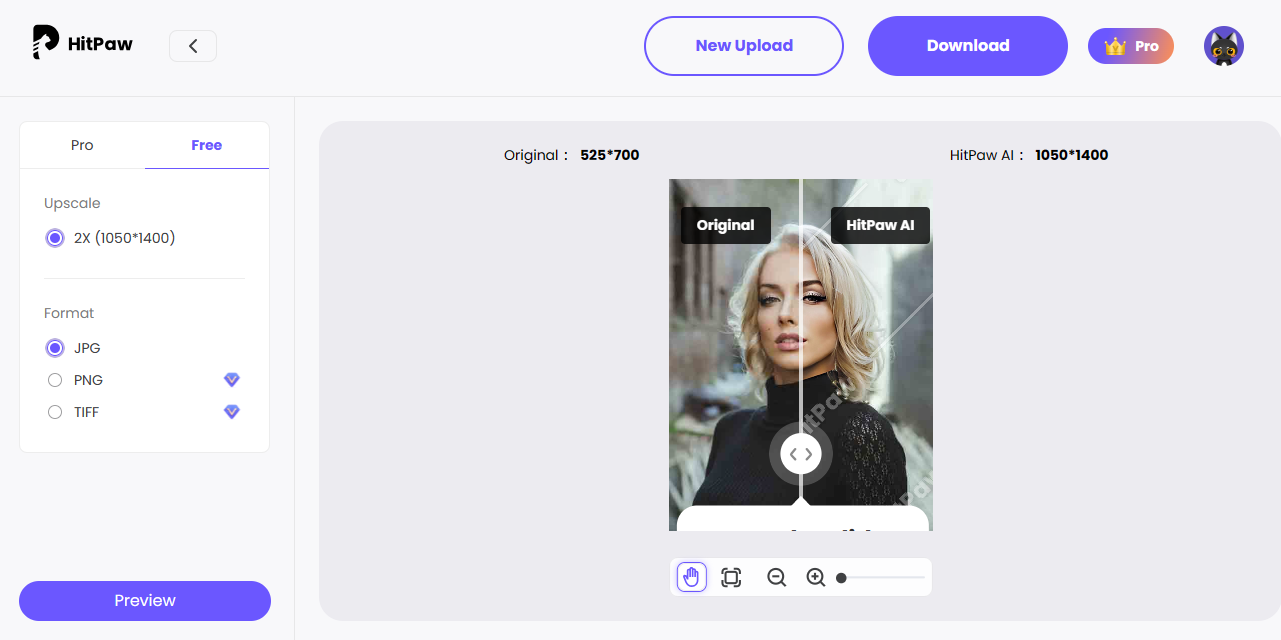The image size is (1281, 640).
Task: Click the New Upload button
Action: 744,46
